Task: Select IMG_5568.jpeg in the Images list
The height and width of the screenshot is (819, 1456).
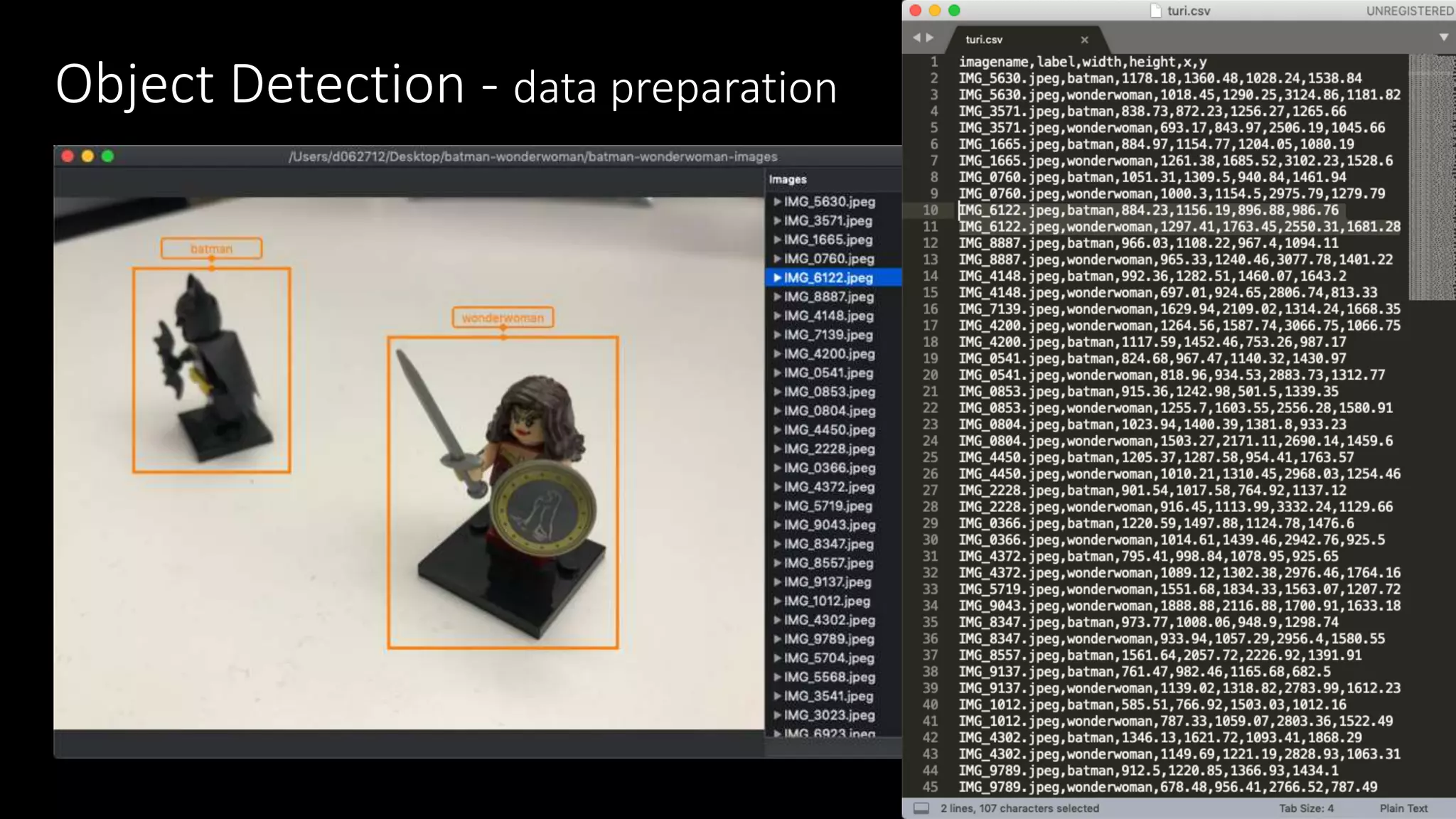Action: coord(830,678)
